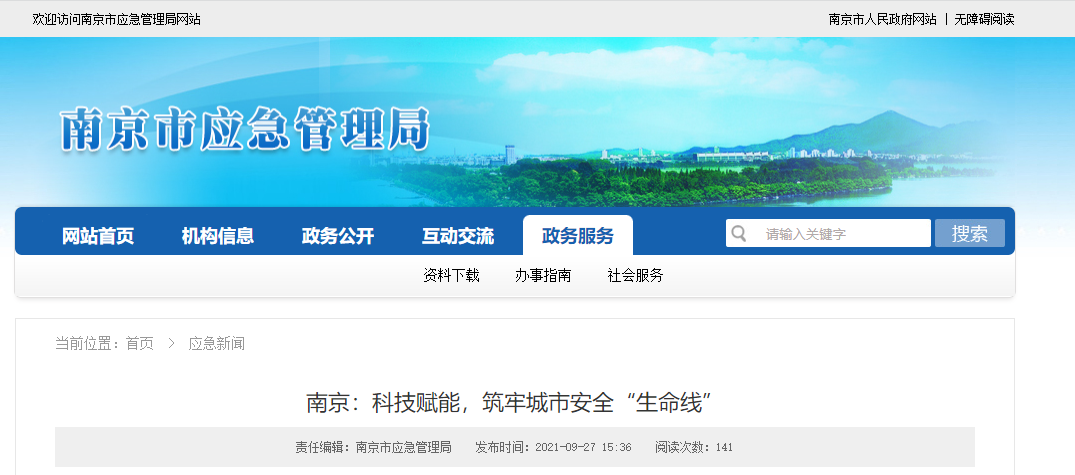Open the 办事指南 submenu item
Viewport: 1075px width, 475px height.
[x=543, y=276]
